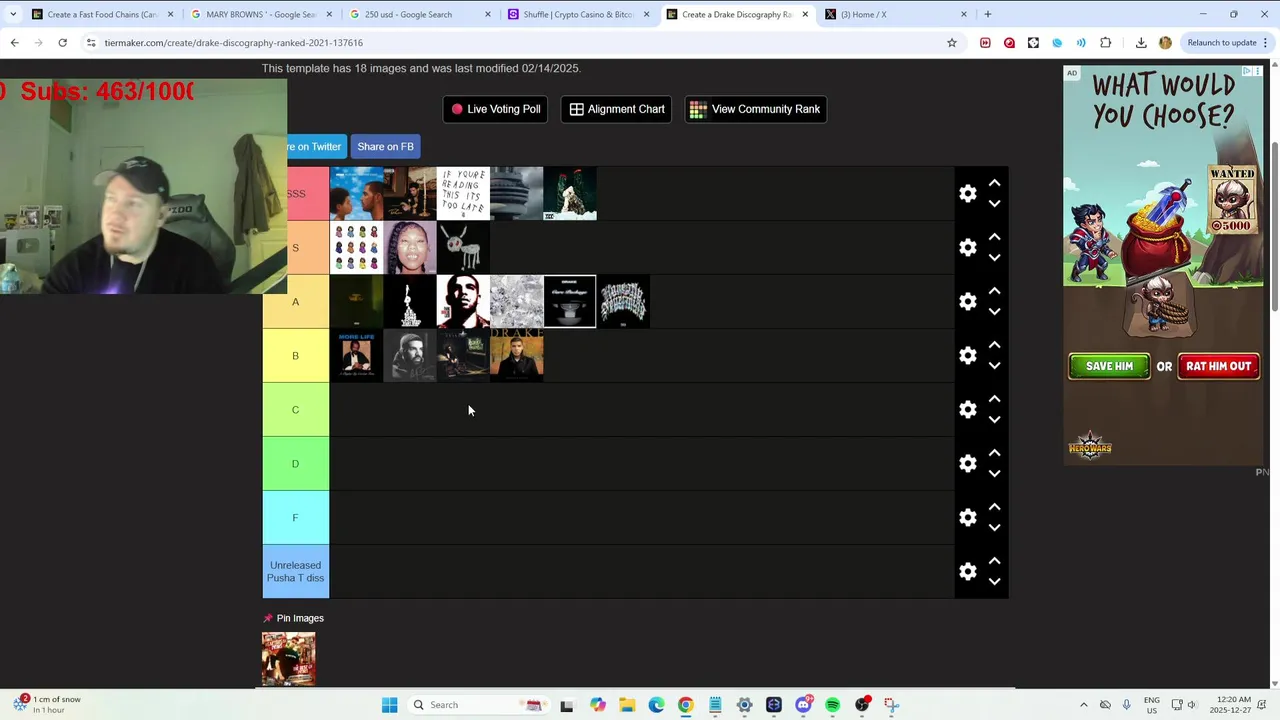1280x720 pixels.
Task: Open the Alignment Chart
Action: coord(617,109)
